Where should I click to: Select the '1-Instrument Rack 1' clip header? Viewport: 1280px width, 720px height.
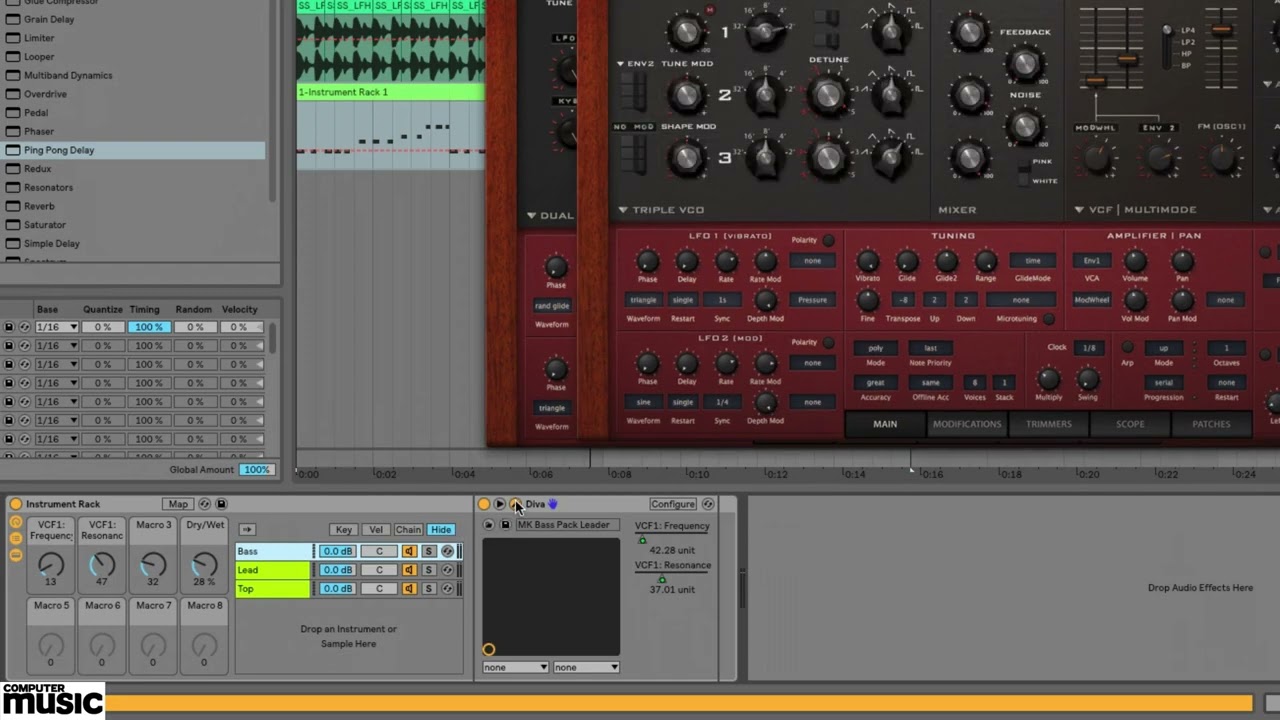coord(391,92)
